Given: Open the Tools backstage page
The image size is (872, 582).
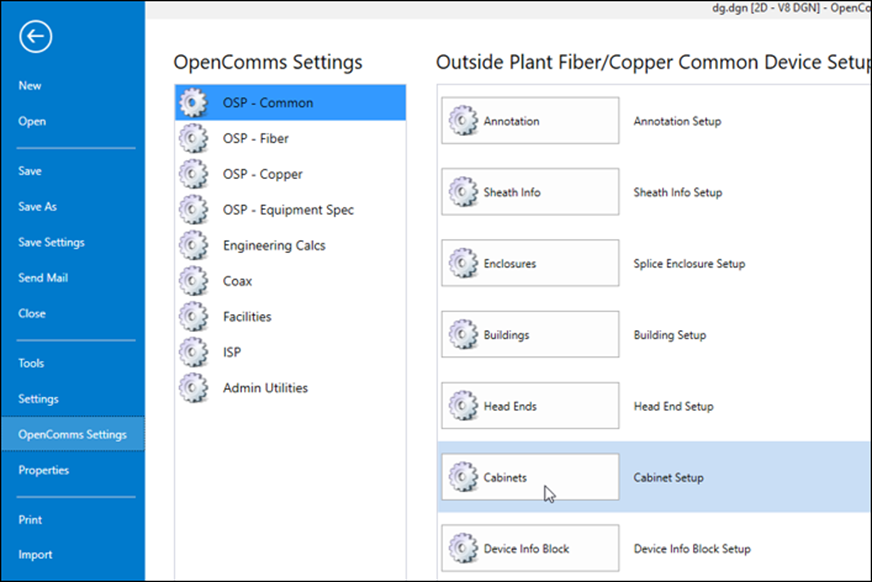Looking at the screenshot, I should coord(31,363).
